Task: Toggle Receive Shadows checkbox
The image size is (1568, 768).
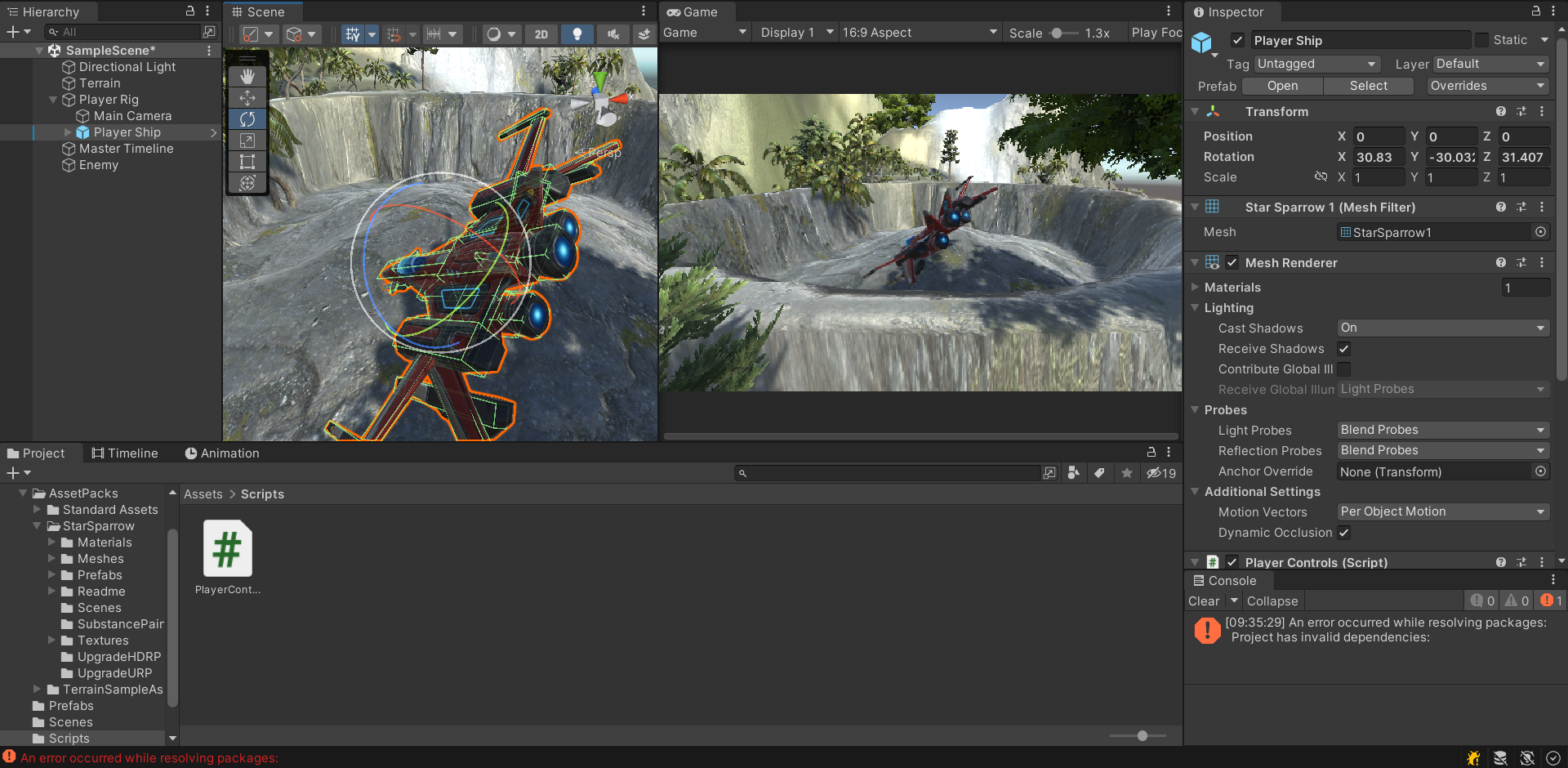Action: click(1343, 349)
